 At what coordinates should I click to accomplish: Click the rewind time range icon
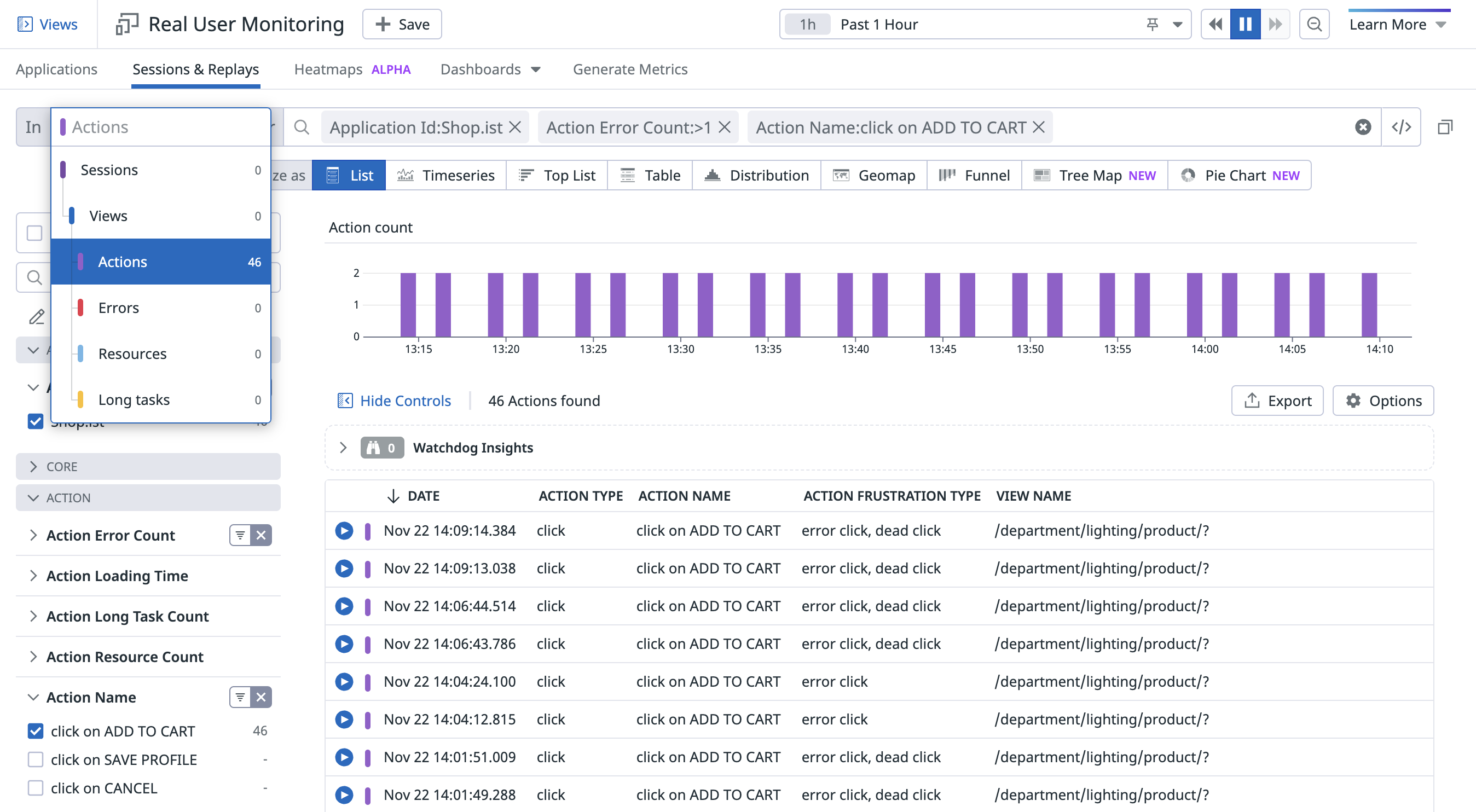coord(1215,24)
